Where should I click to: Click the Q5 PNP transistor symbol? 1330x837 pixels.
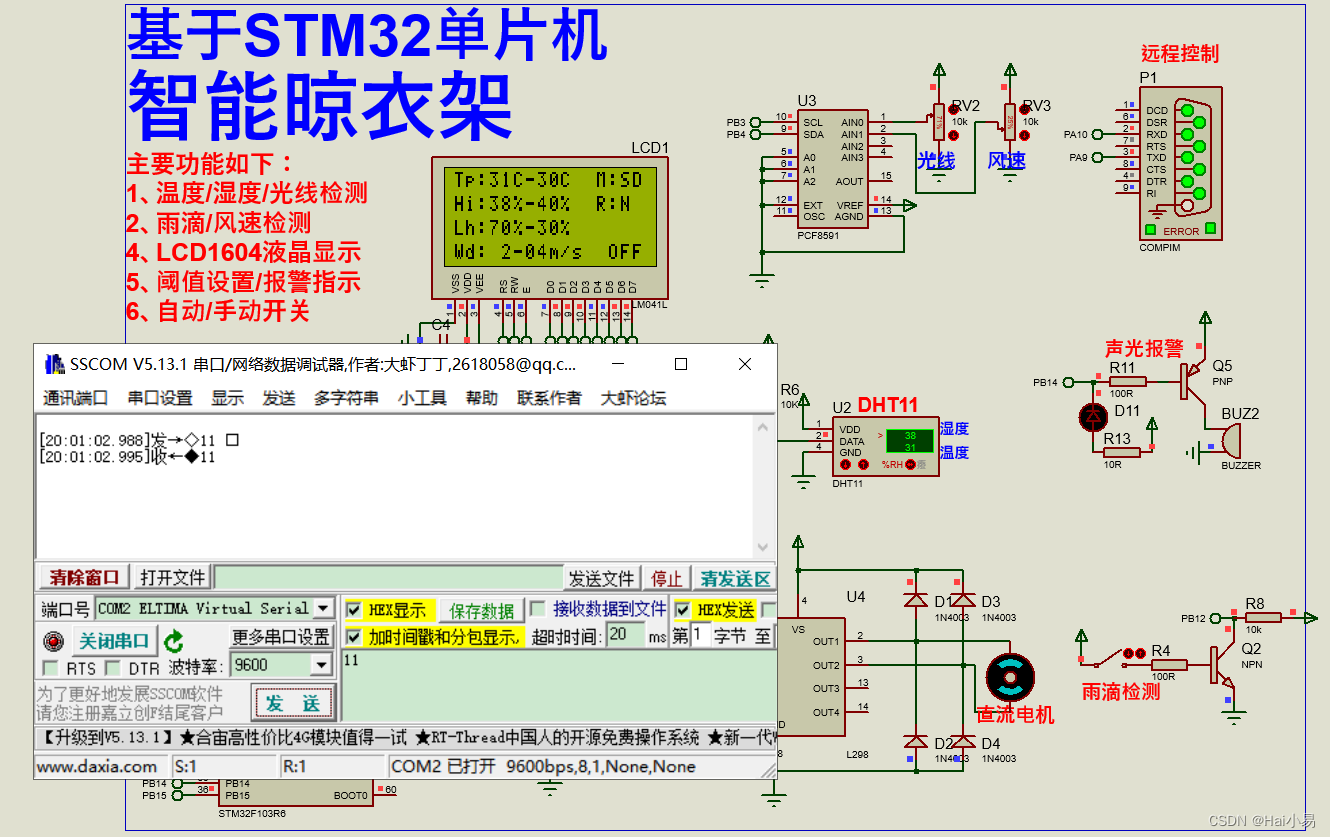coord(1192,382)
